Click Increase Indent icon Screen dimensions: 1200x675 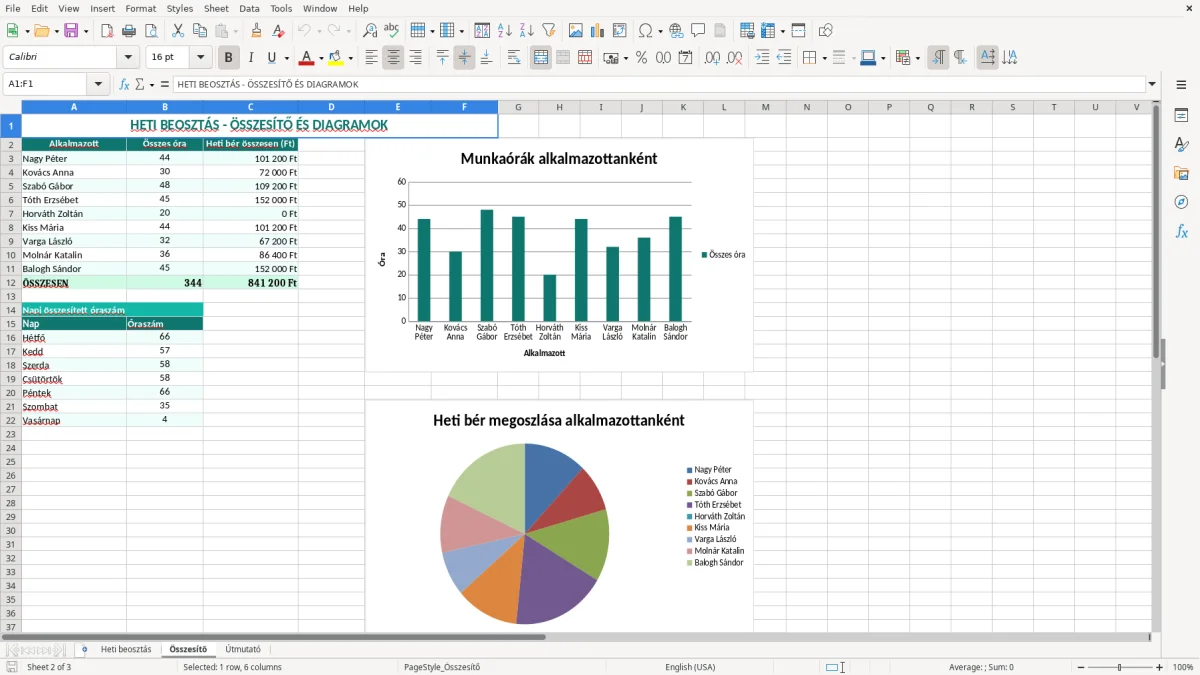762,58
